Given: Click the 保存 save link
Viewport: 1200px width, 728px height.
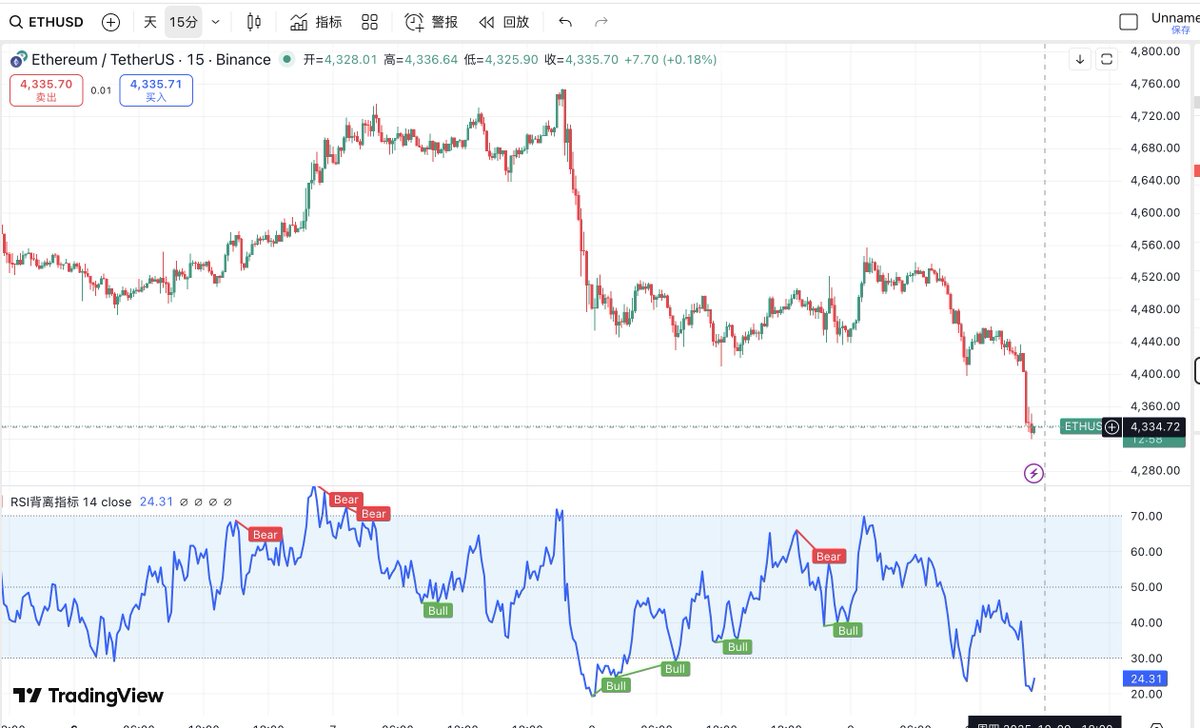Looking at the screenshot, I should pyautogui.click(x=1180, y=30).
